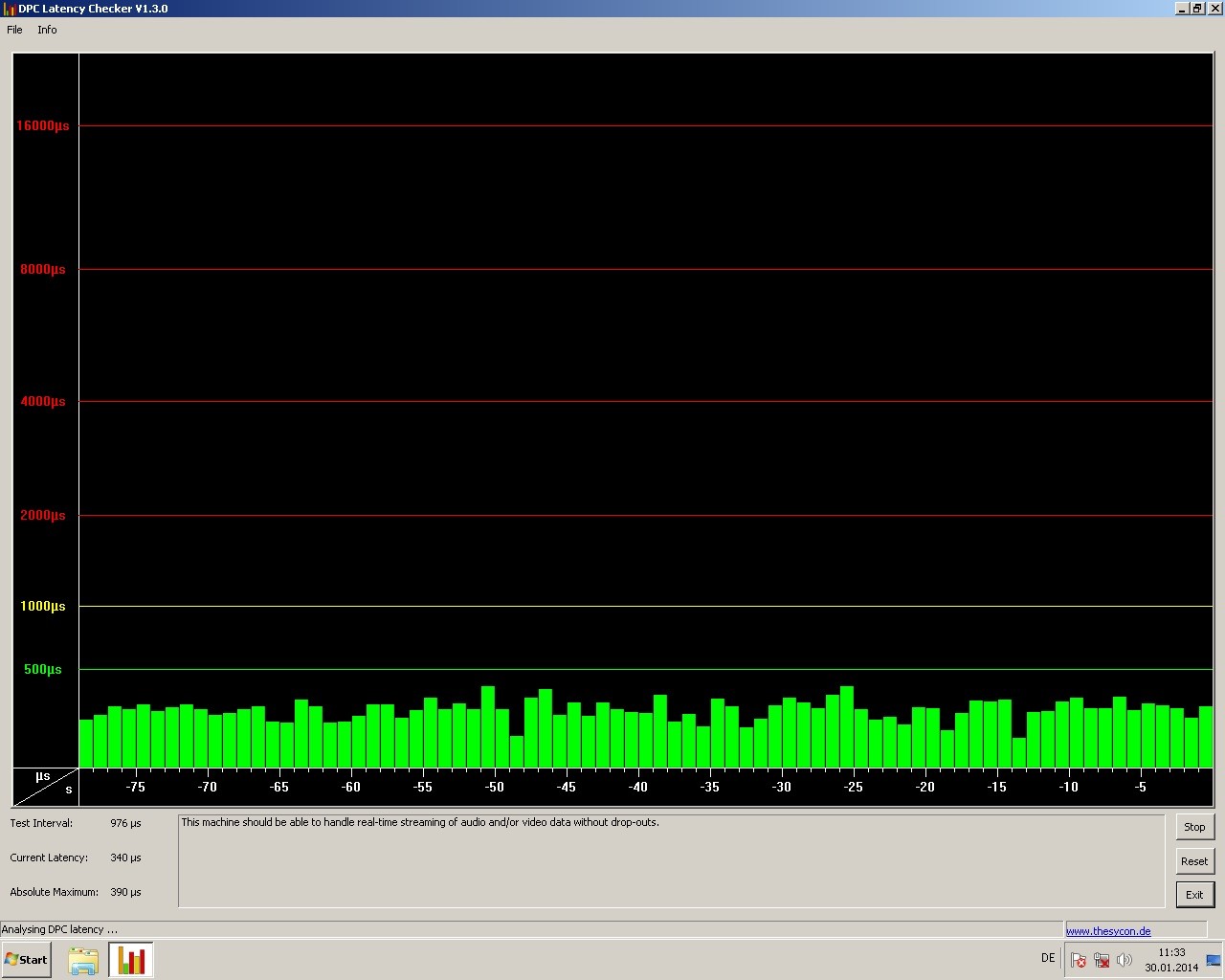Stop the latency analysis
The width and height of the screenshot is (1225, 980).
point(1194,827)
